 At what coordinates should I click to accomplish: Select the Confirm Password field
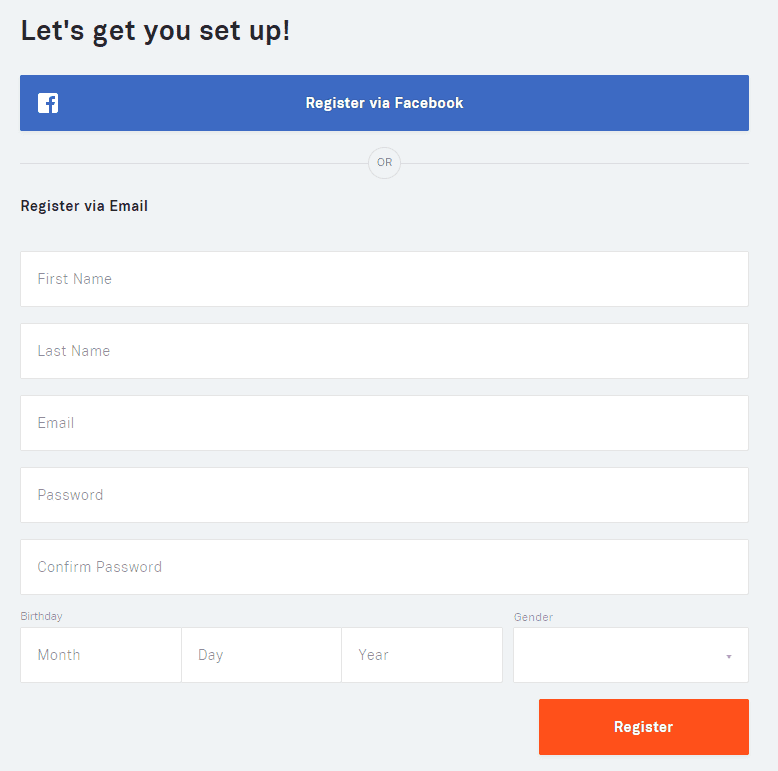click(384, 567)
